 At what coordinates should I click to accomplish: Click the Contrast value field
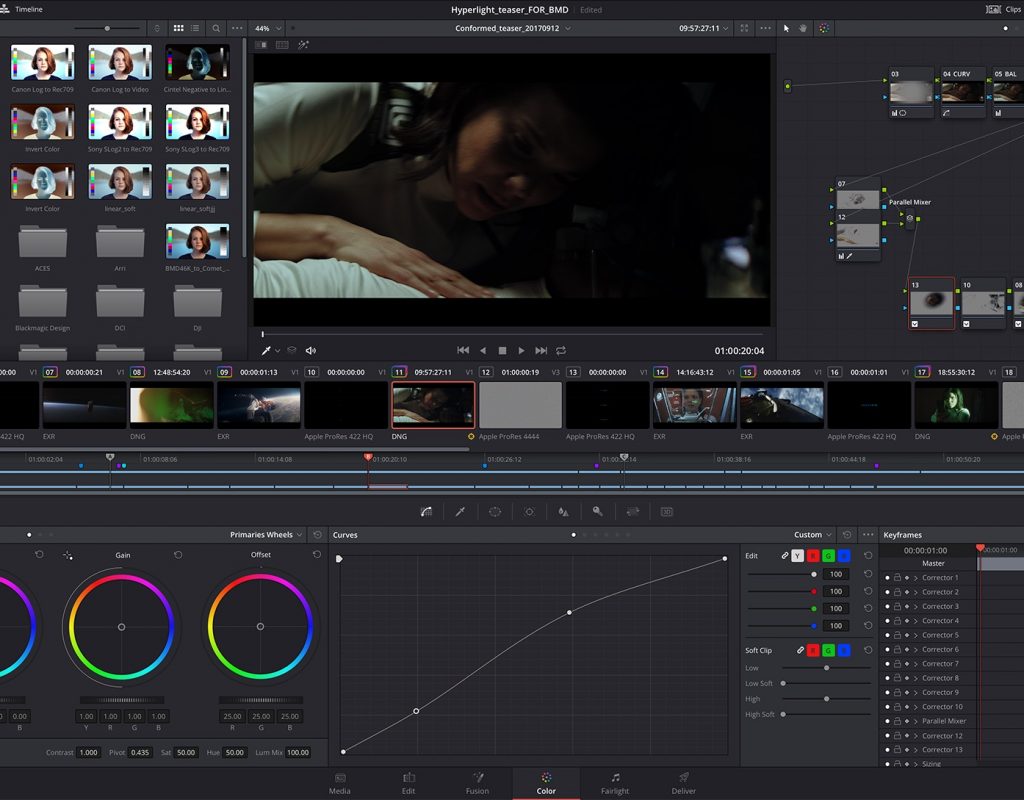tap(88, 752)
